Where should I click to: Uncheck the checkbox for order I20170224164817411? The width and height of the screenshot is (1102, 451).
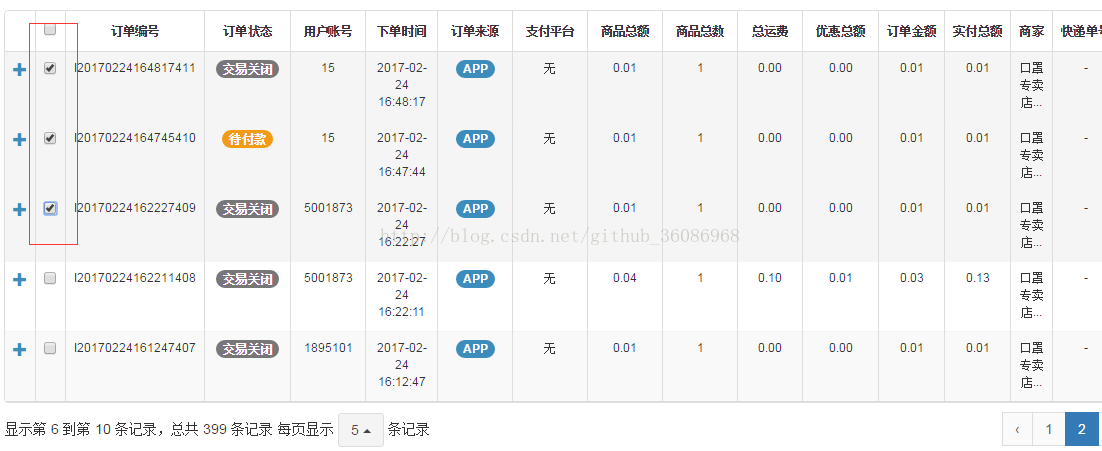tap(50, 68)
